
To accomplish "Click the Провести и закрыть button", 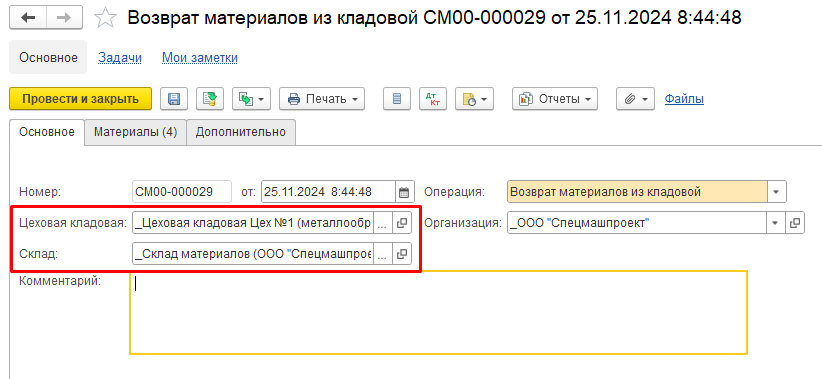I will pos(80,99).
